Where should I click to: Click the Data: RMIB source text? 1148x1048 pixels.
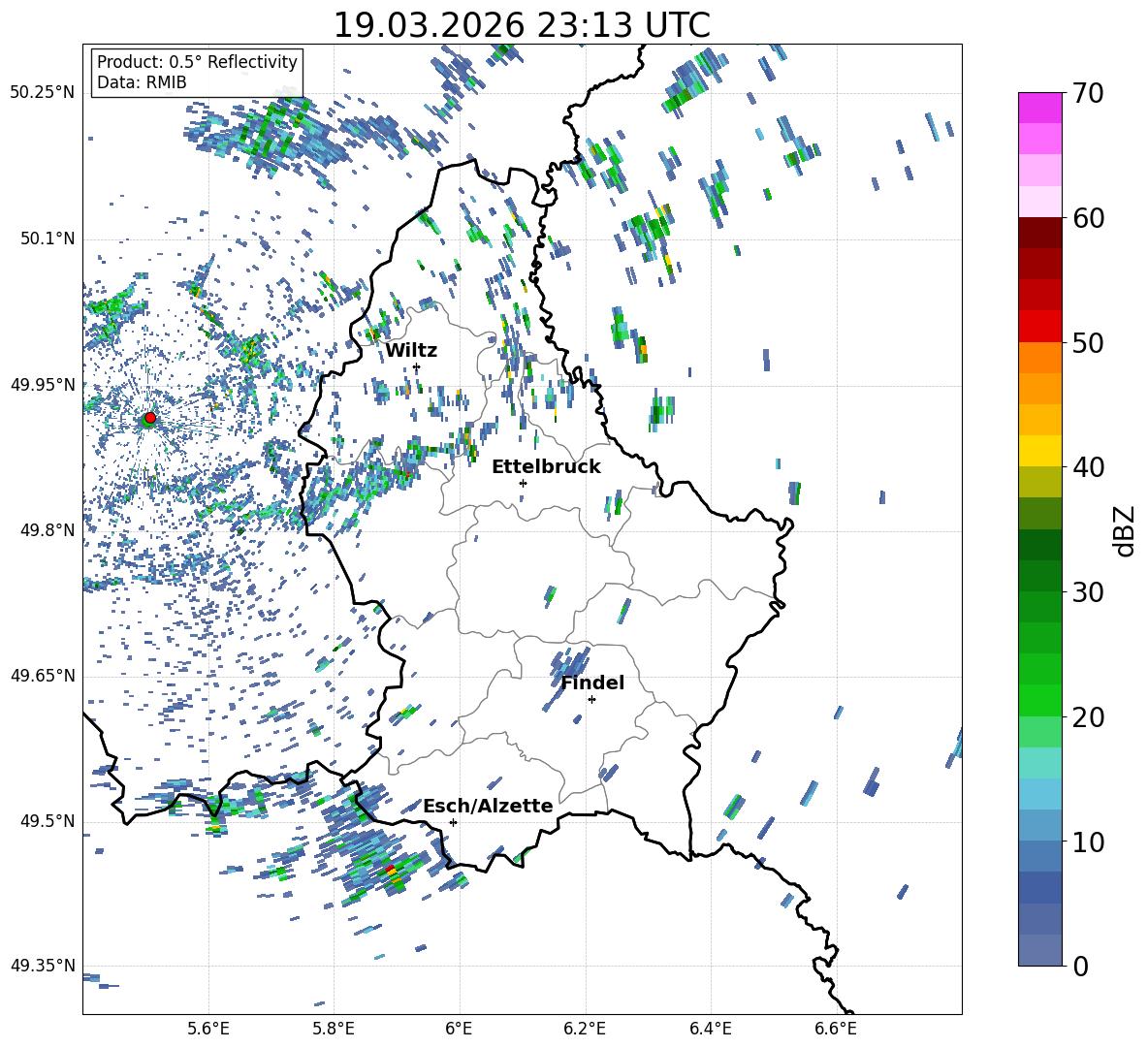(x=142, y=83)
